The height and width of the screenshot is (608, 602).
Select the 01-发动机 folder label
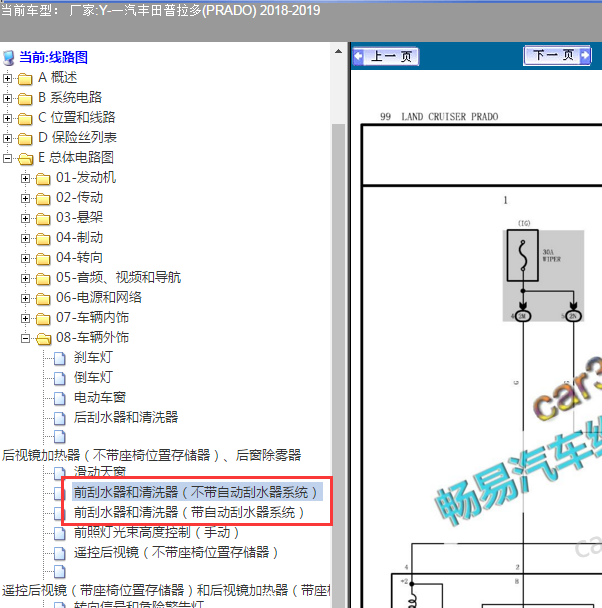tap(86, 178)
